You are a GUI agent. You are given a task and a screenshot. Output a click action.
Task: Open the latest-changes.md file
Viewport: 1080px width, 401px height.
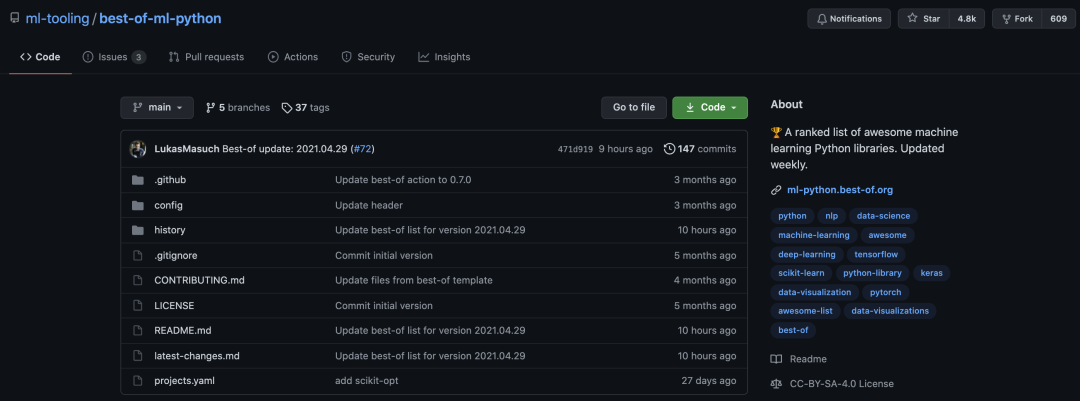pyautogui.click(x=197, y=356)
